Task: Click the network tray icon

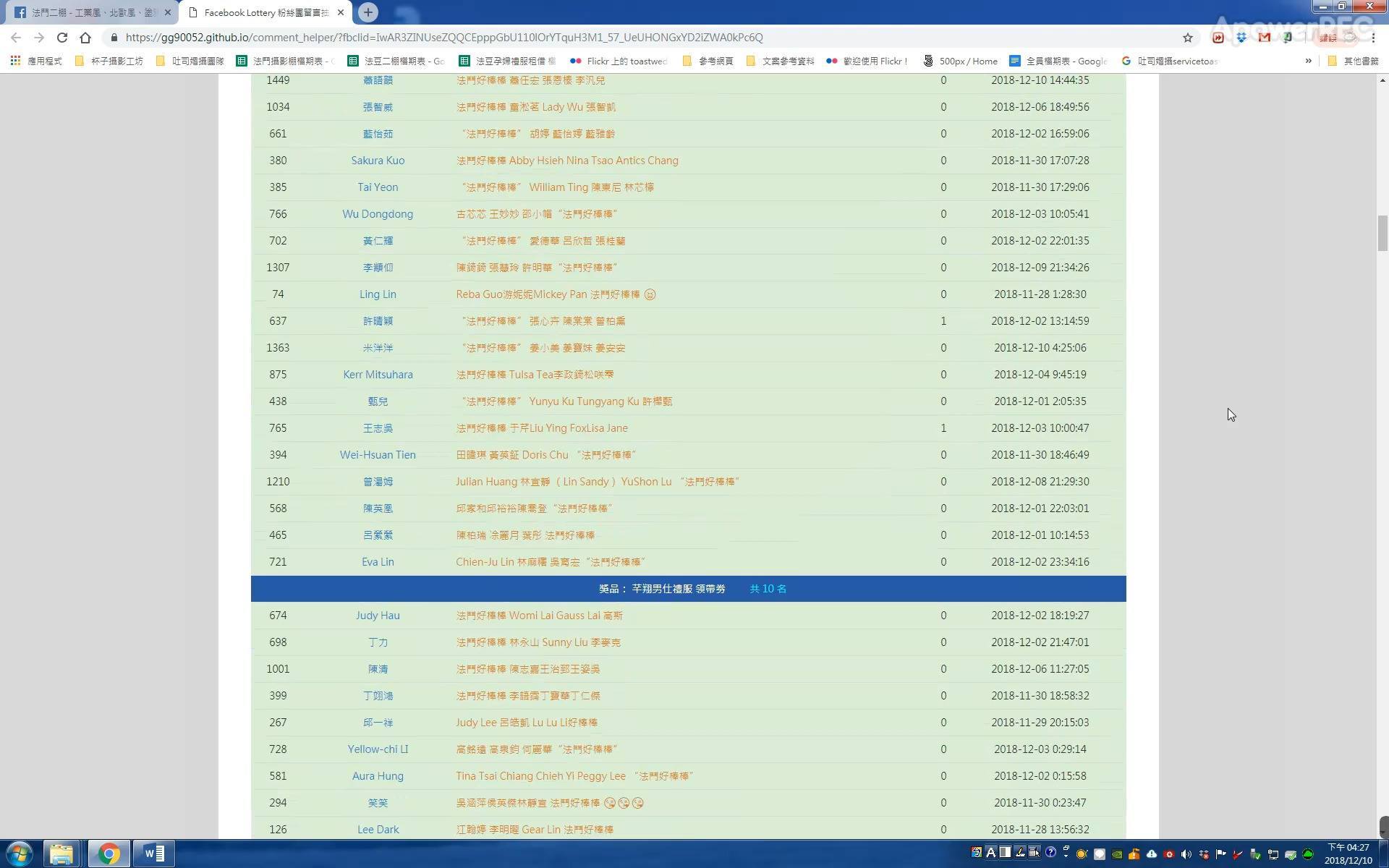Action: tap(1273, 854)
